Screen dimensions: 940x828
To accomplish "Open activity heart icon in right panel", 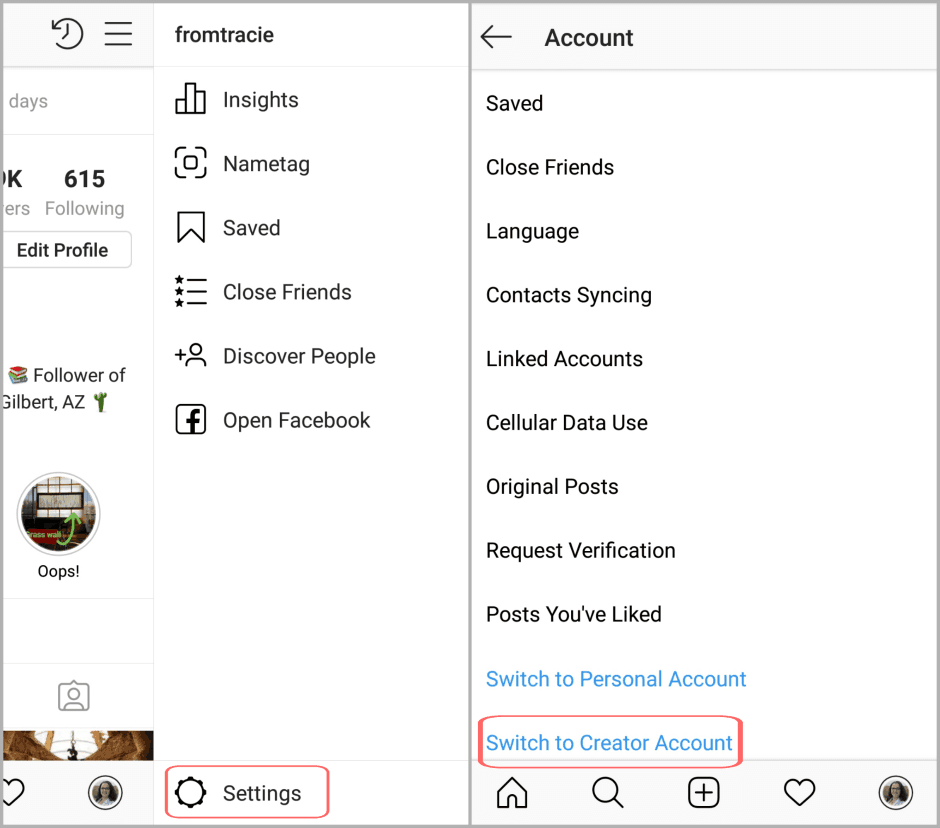I will (x=799, y=792).
